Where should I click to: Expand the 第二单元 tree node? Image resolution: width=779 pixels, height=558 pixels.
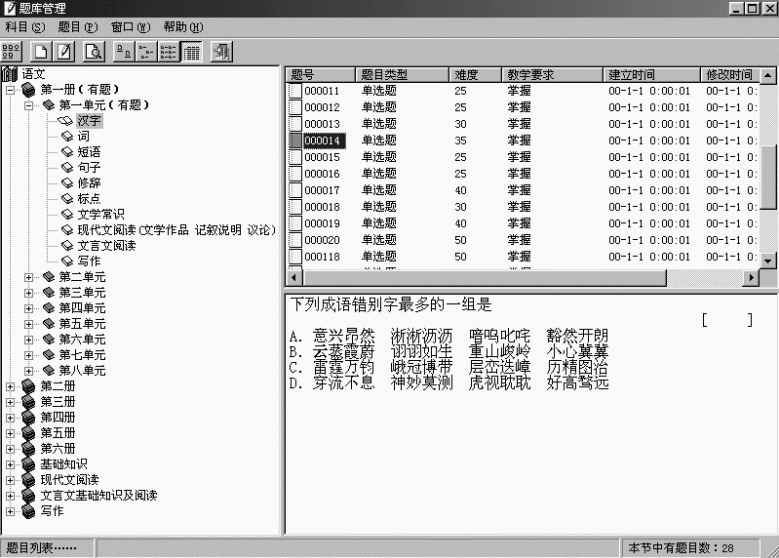tap(29, 277)
